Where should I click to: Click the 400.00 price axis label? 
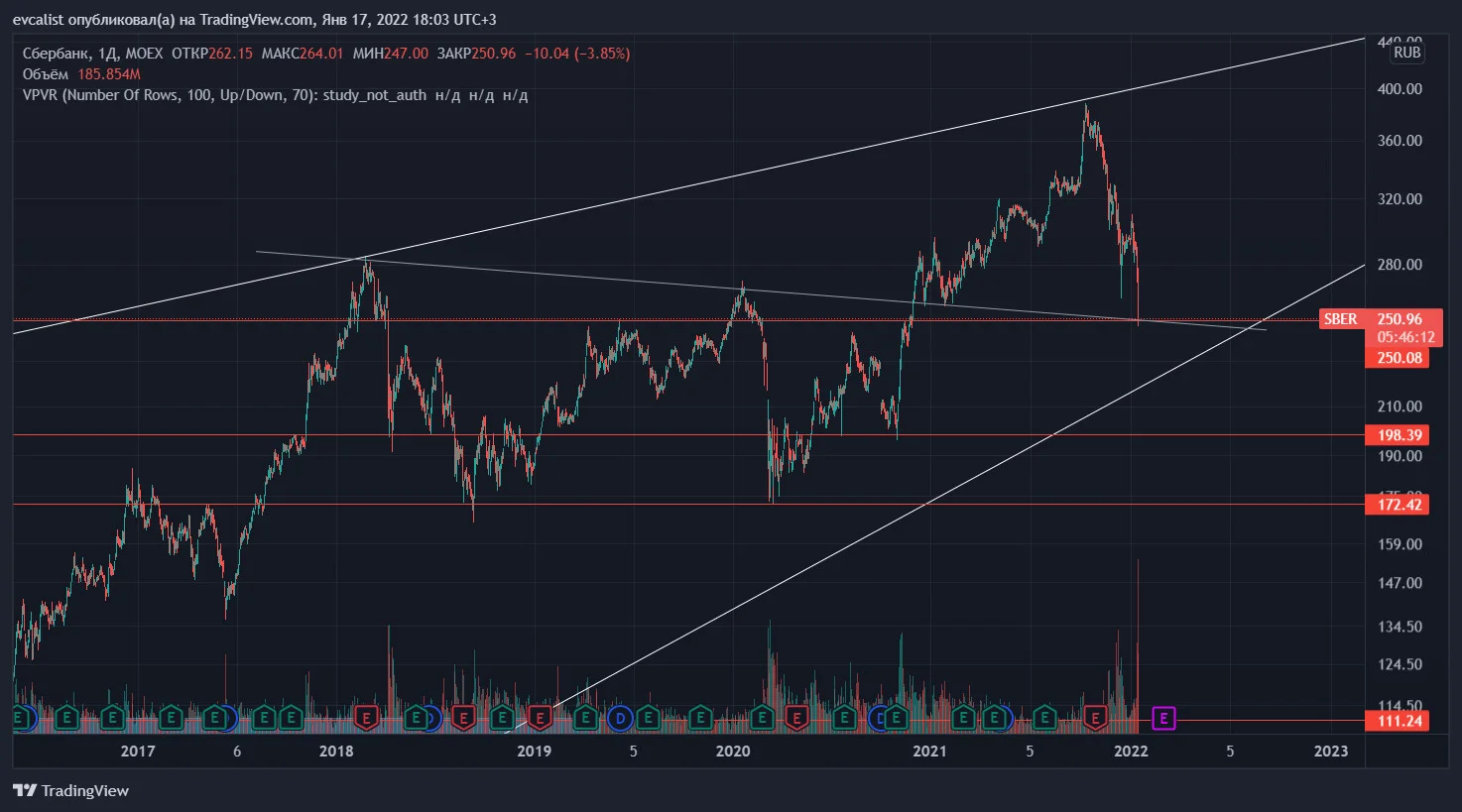tap(1400, 89)
